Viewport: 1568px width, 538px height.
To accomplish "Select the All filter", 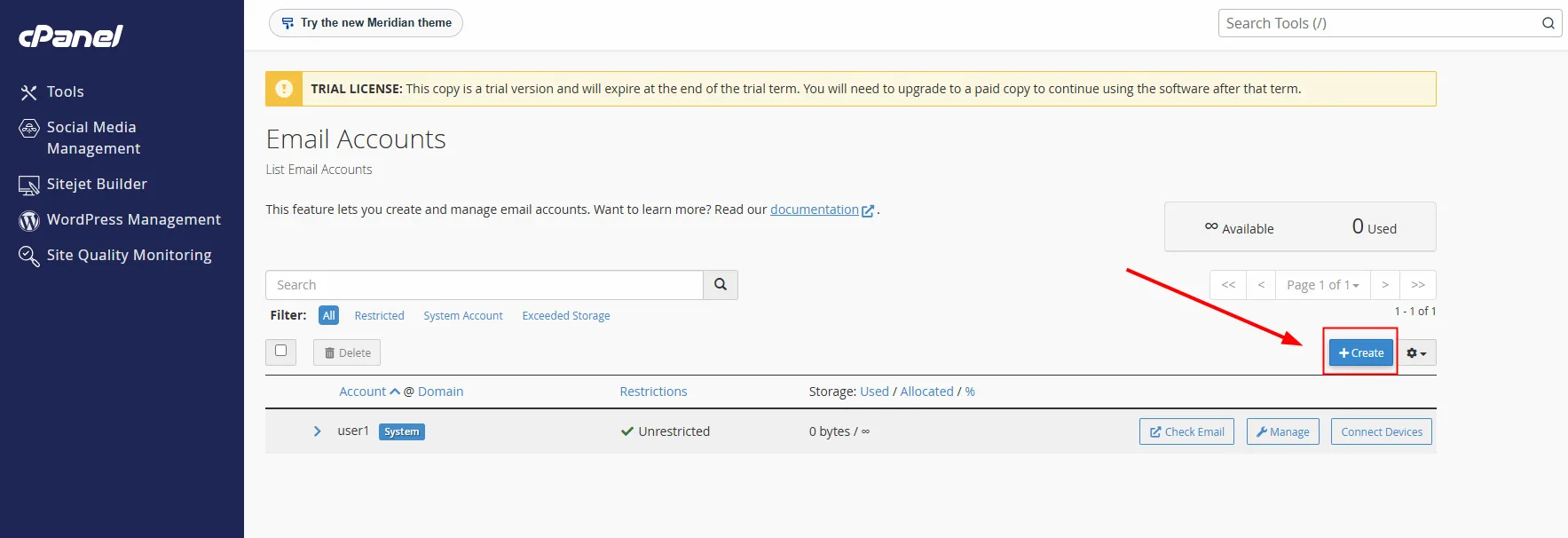I will [x=328, y=315].
